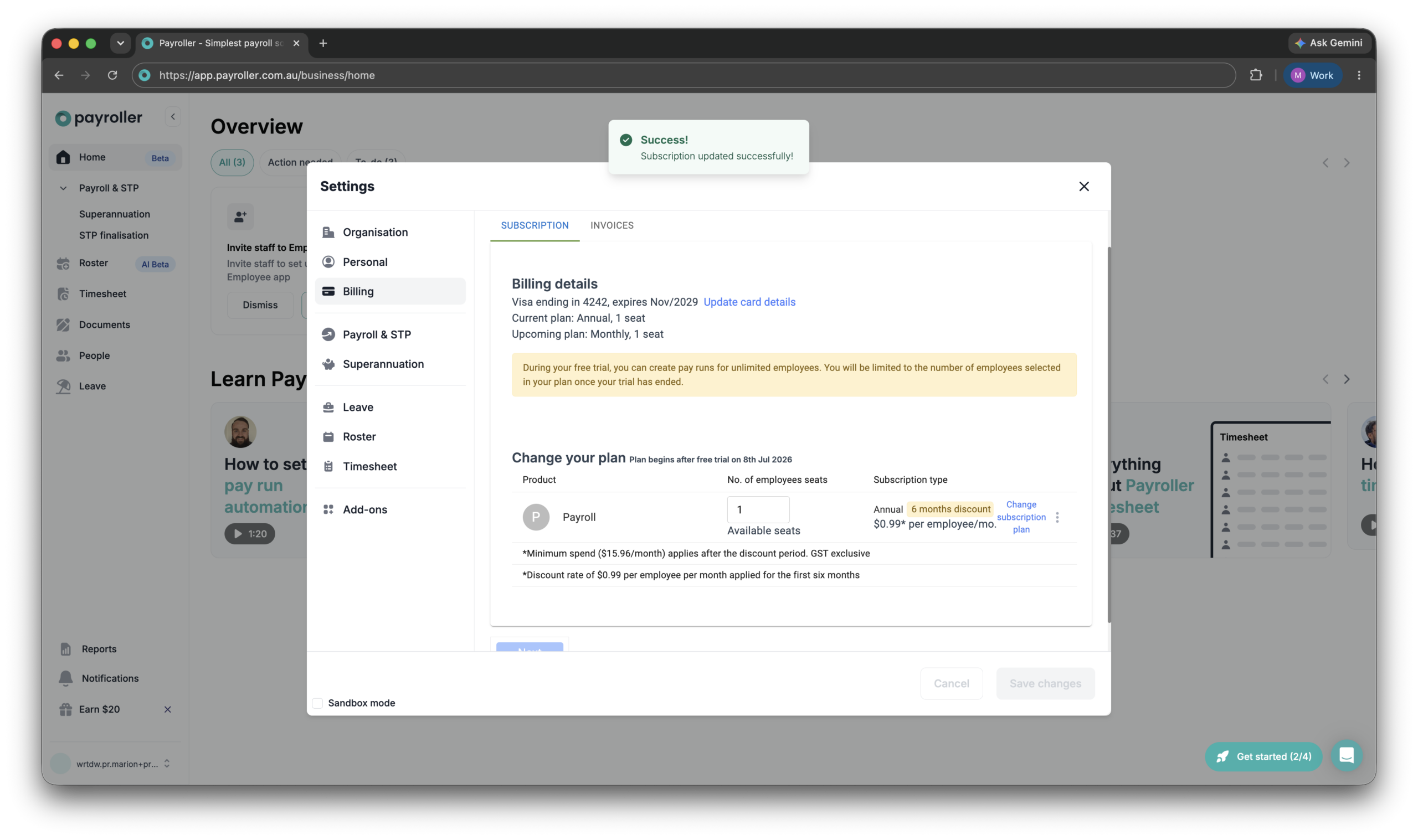The image size is (1418, 840).
Task: Play the 1:20 pay run automation video
Action: click(249, 533)
